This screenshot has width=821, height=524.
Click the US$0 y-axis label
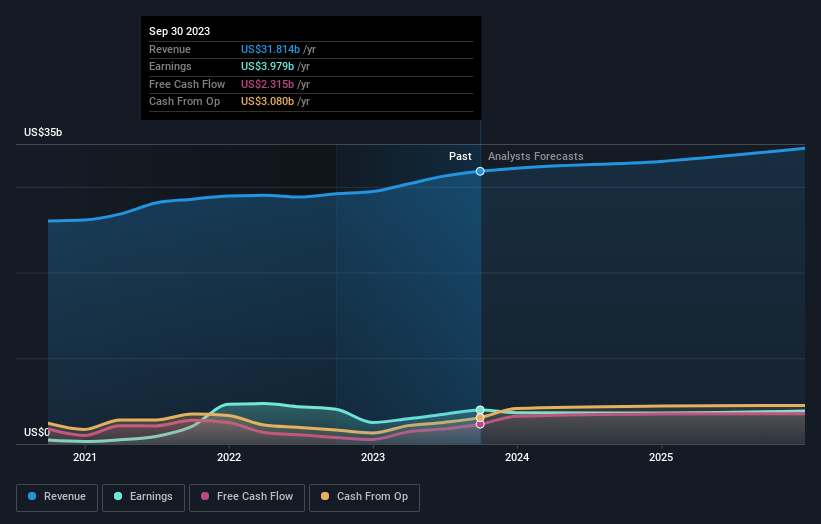pyautogui.click(x=37, y=432)
